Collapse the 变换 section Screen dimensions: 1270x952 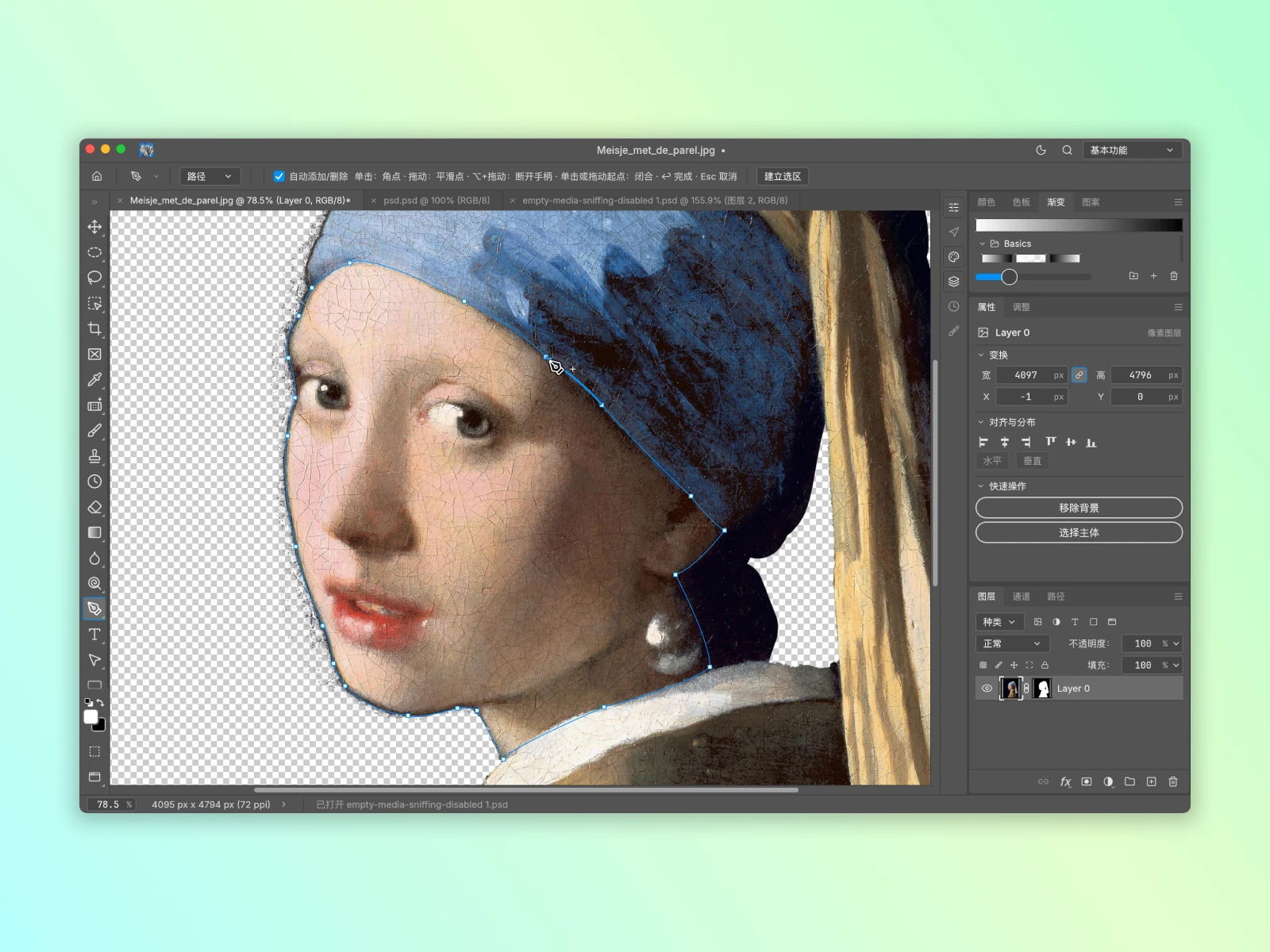[x=981, y=355]
